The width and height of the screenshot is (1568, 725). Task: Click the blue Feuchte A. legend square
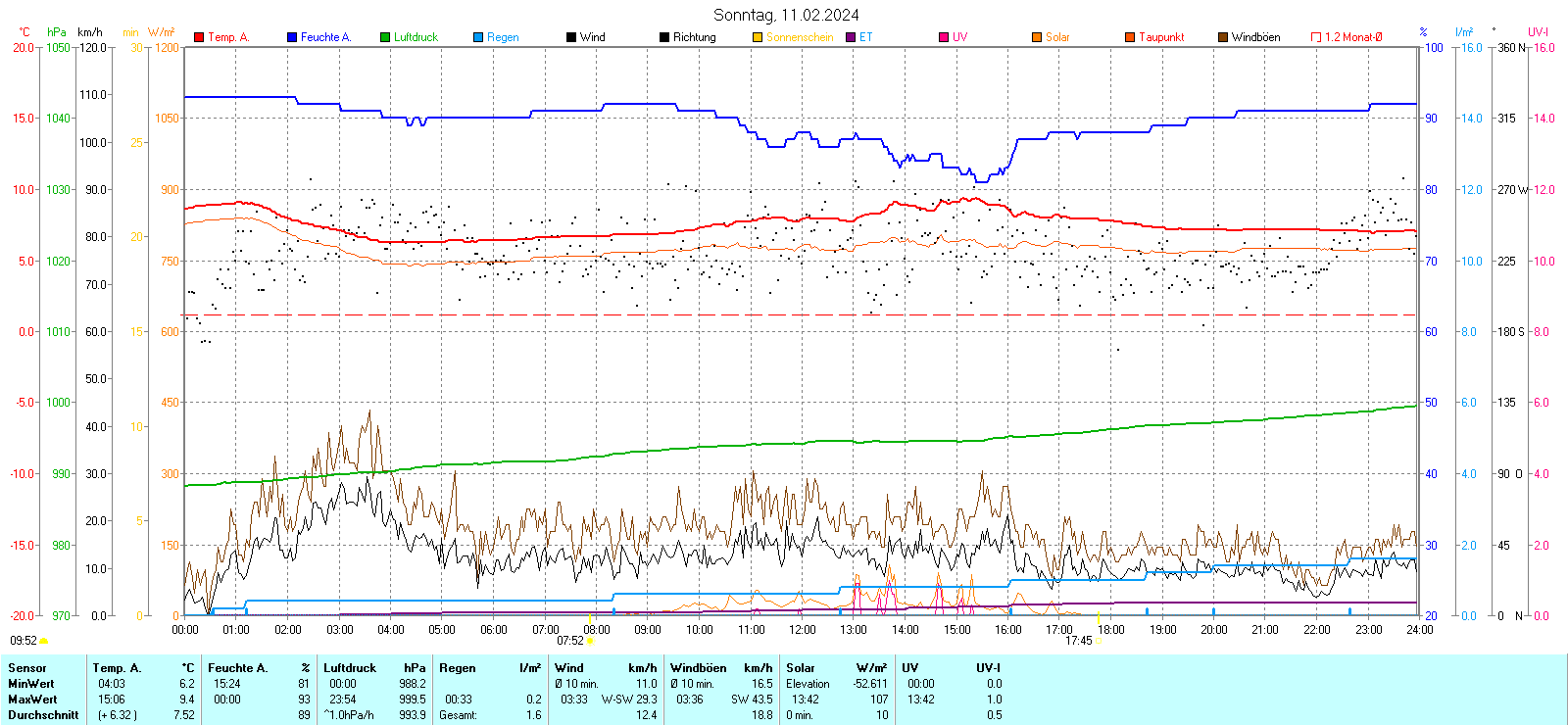pyautogui.click(x=292, y=37)
